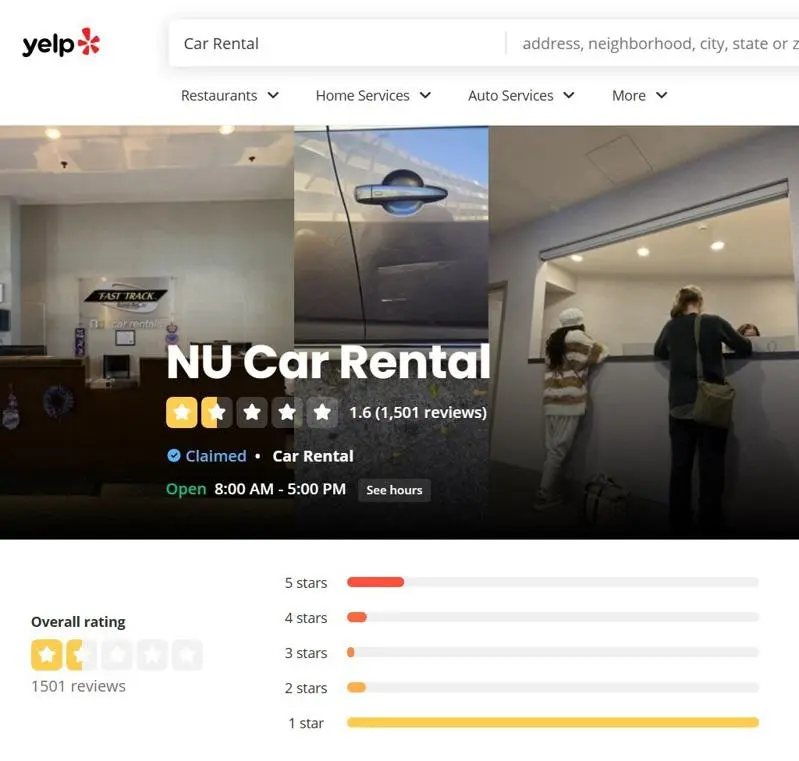This screenshot has height=761, width=799.
Task: Open the car door handle photo
Action: pyautogui.click(x=391, y=233)
